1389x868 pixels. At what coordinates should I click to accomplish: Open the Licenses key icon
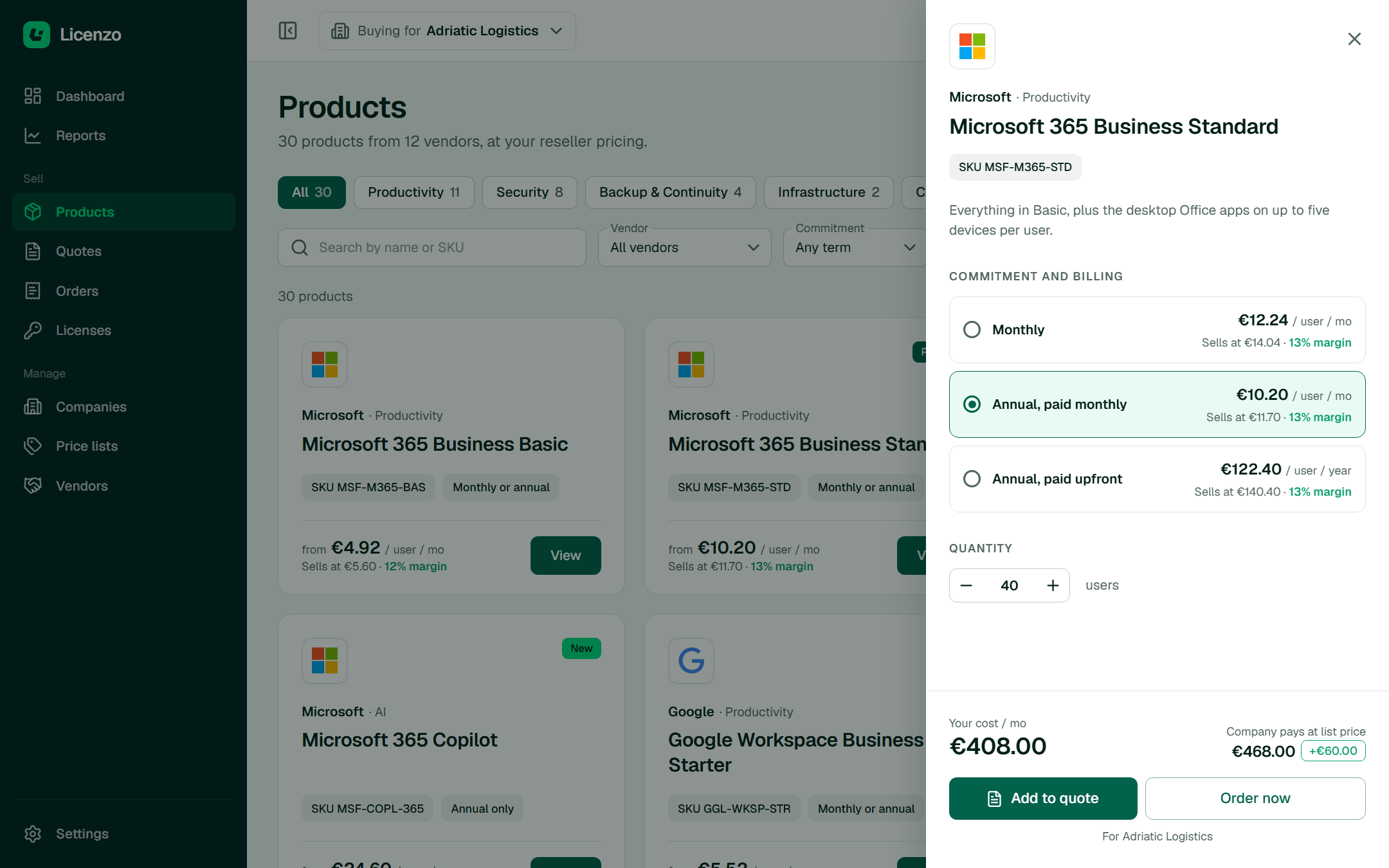[x=33, y=330]
